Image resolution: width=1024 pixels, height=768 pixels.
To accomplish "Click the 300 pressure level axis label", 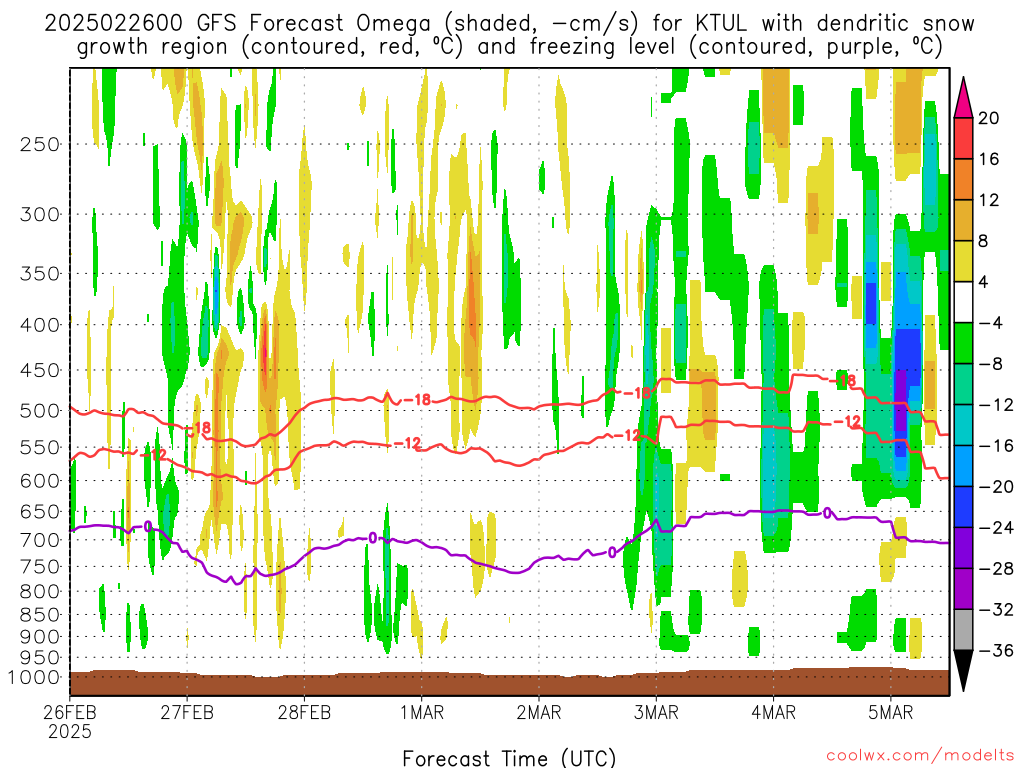I will click(40, 214).
